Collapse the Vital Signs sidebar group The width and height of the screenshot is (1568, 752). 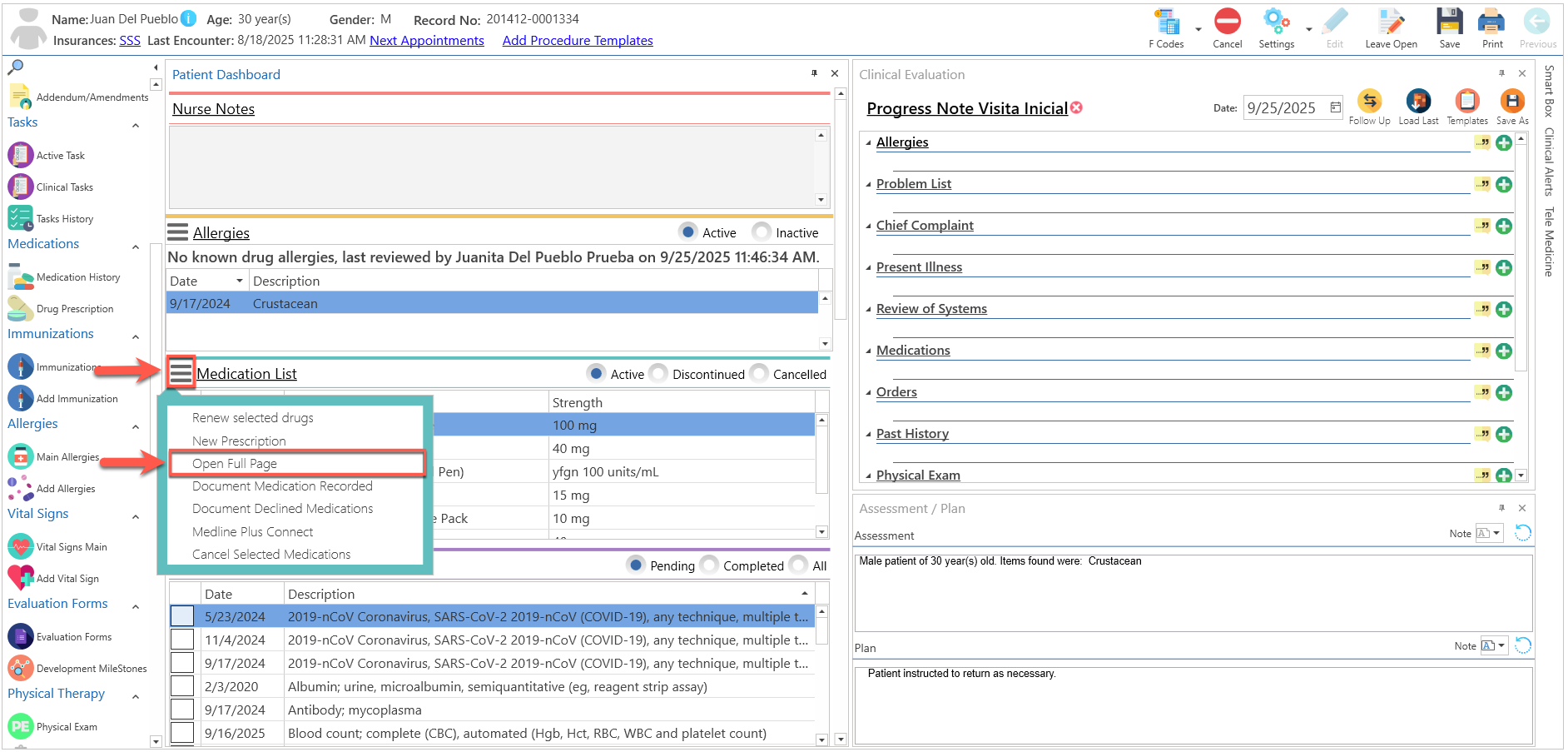pyautogui.click(x=136, y=517)
